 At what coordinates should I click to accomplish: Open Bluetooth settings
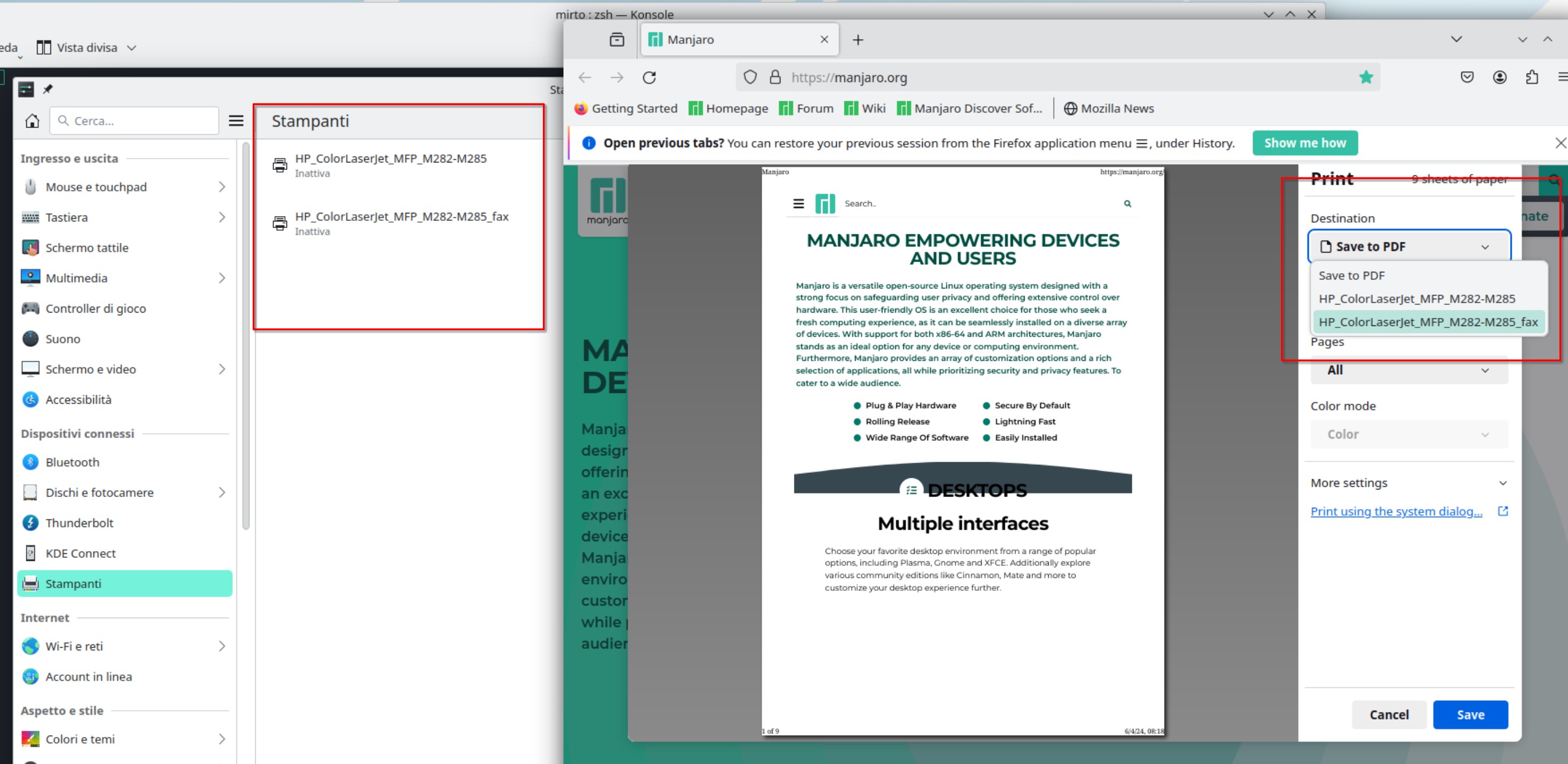point(125,462)
